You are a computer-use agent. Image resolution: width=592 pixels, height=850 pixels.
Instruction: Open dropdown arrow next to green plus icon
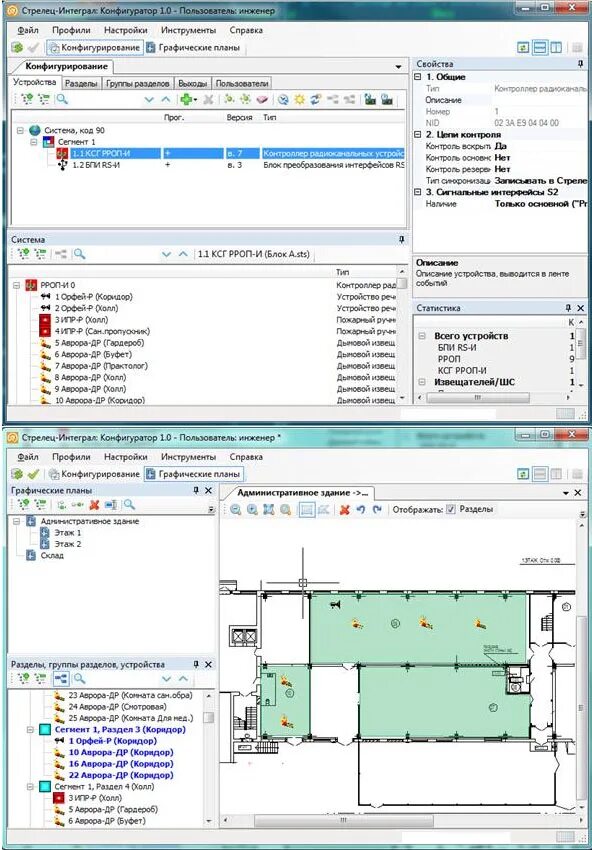tap(196, 100)
